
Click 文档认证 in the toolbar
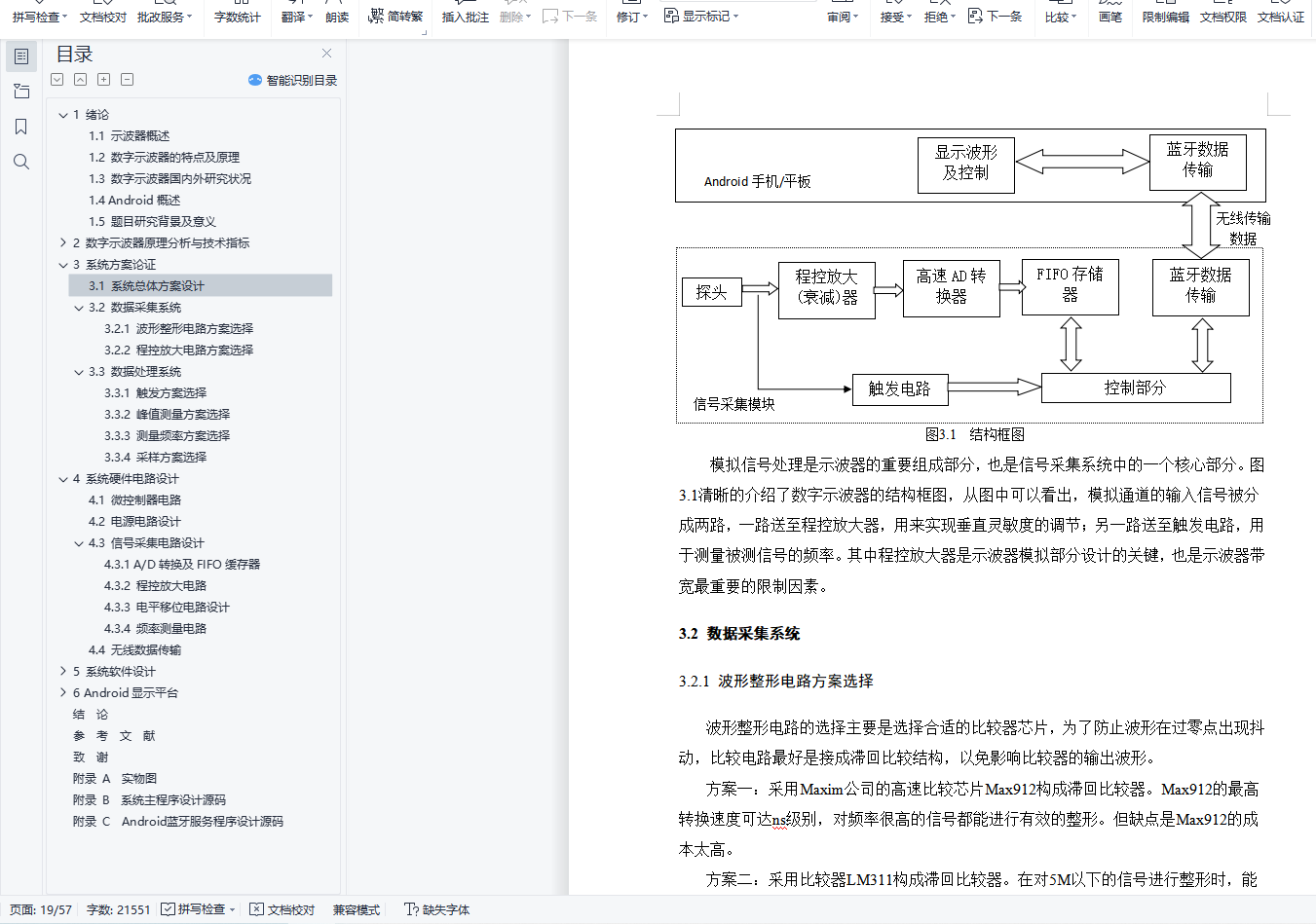[x=1281, y=17]
